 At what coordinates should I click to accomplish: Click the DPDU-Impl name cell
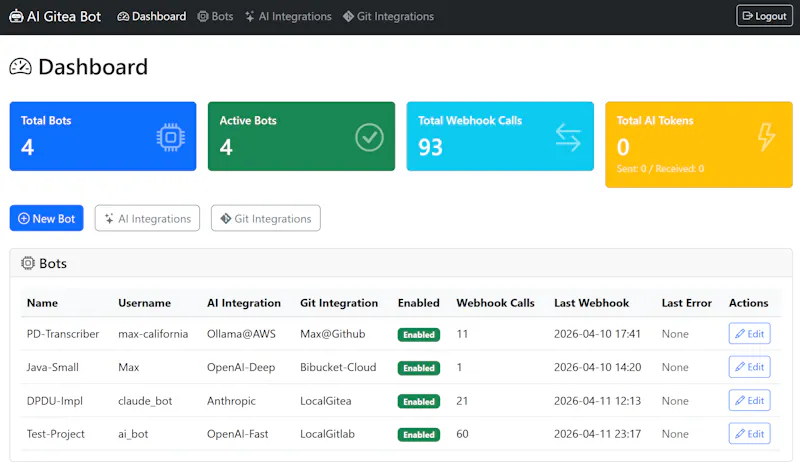coord(55,401)
